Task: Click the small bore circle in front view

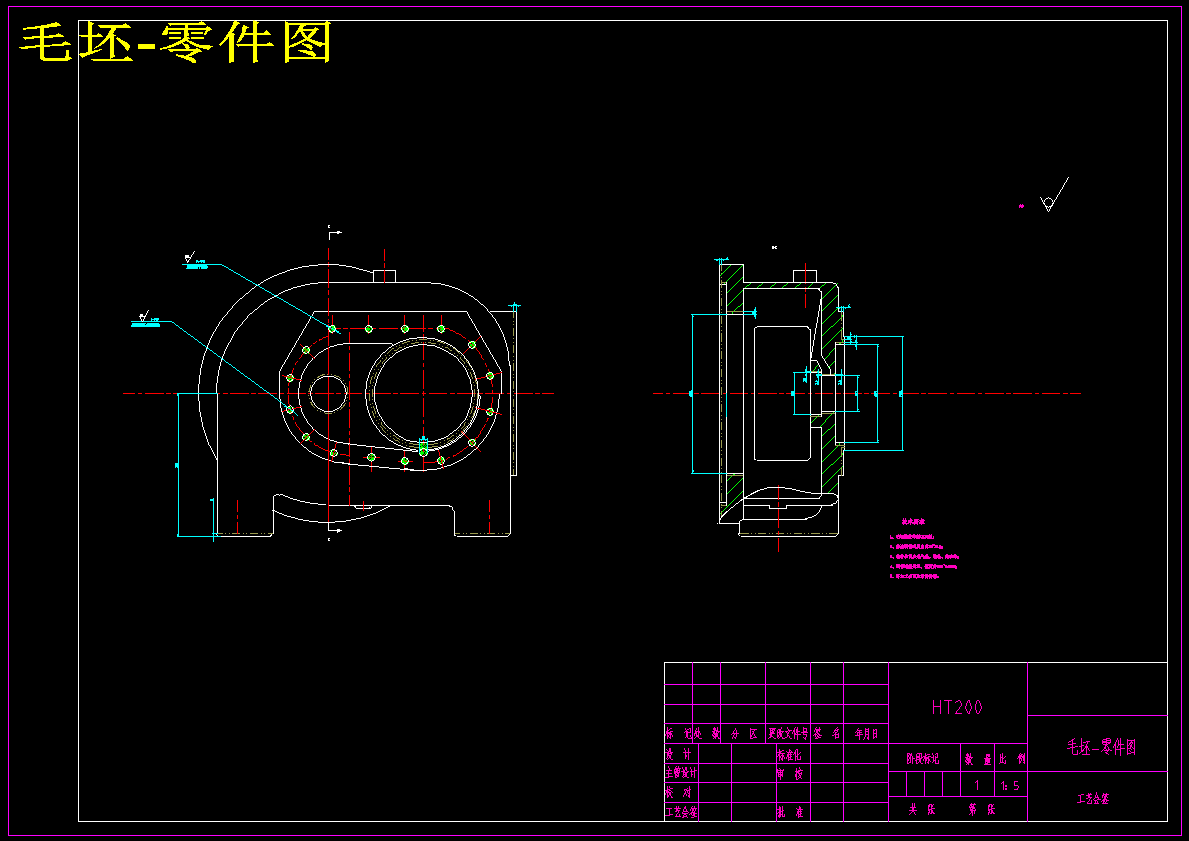Action: tap(328, 394)
